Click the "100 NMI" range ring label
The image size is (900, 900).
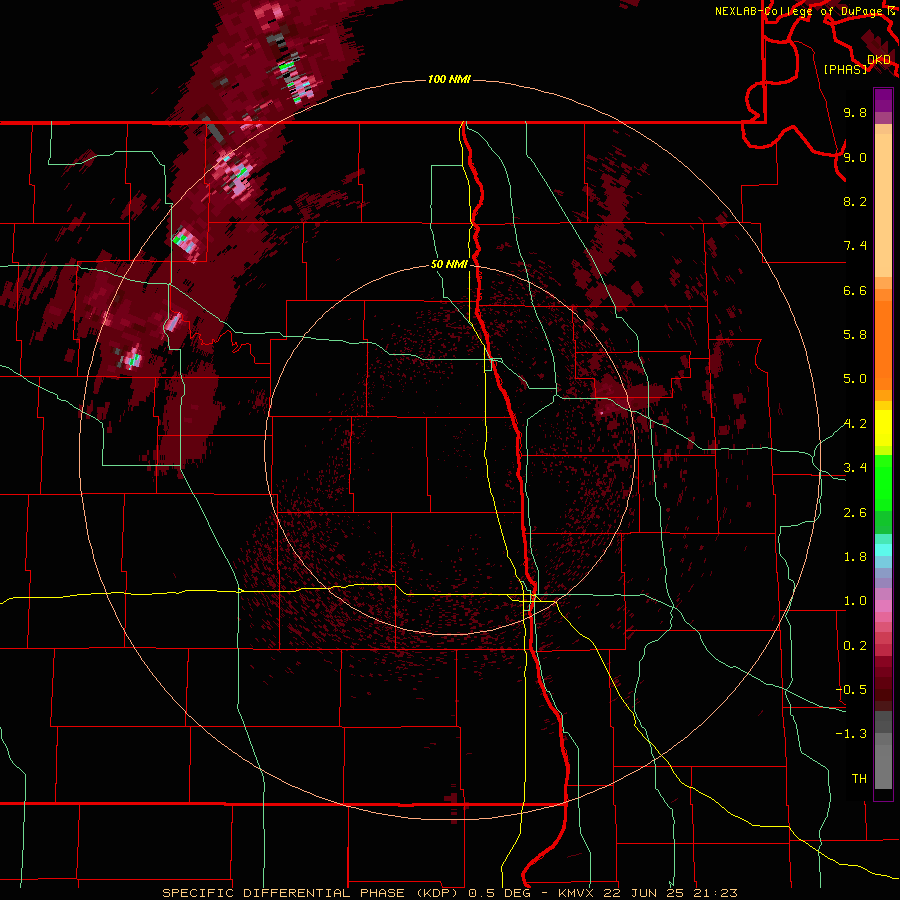pos(449,79)
